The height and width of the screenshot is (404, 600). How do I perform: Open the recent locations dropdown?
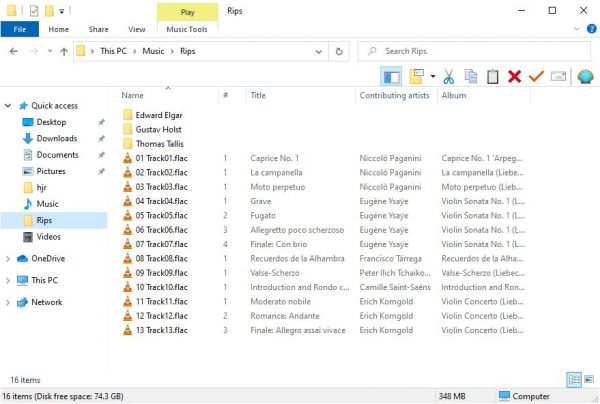coord(50,51)
